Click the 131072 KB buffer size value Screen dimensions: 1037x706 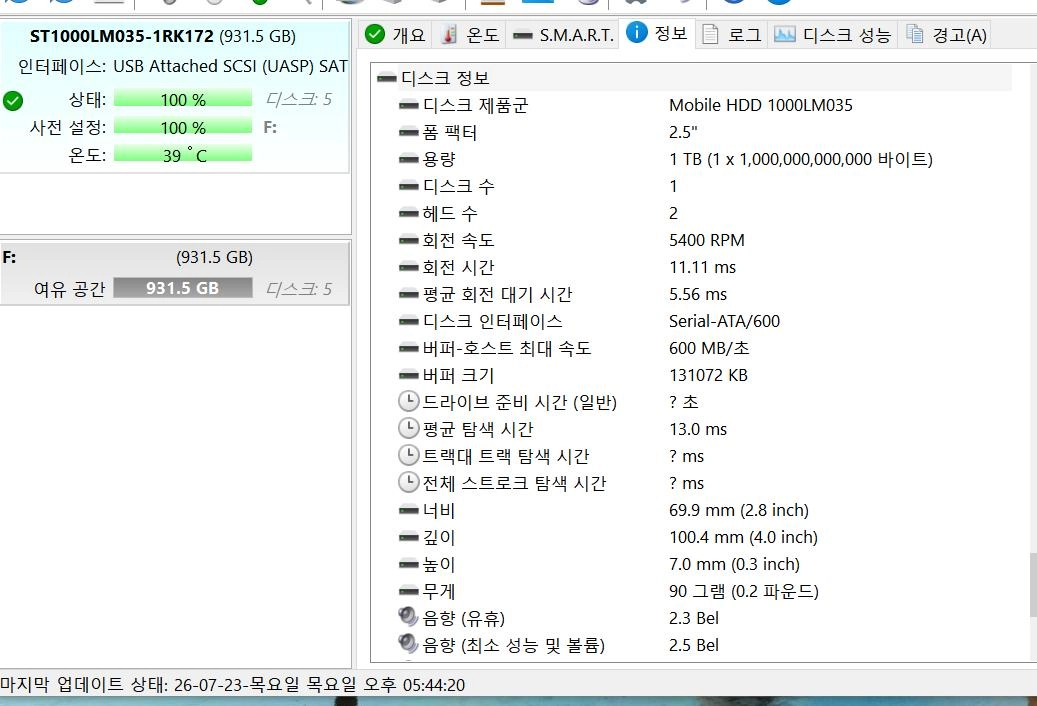[708, 375]
